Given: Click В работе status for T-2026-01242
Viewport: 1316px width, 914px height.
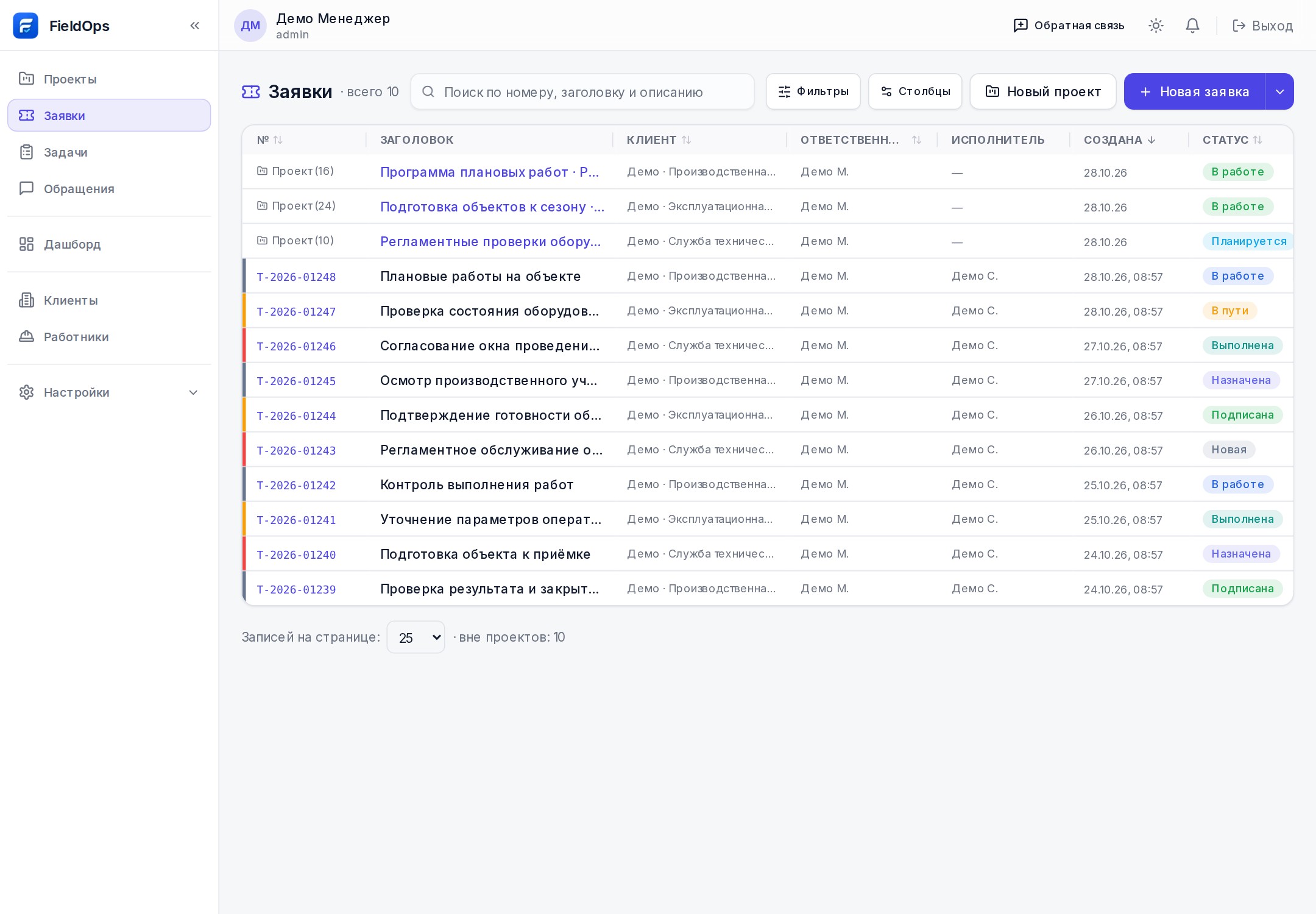Looking at the screenshot, I should point(1237,484).
